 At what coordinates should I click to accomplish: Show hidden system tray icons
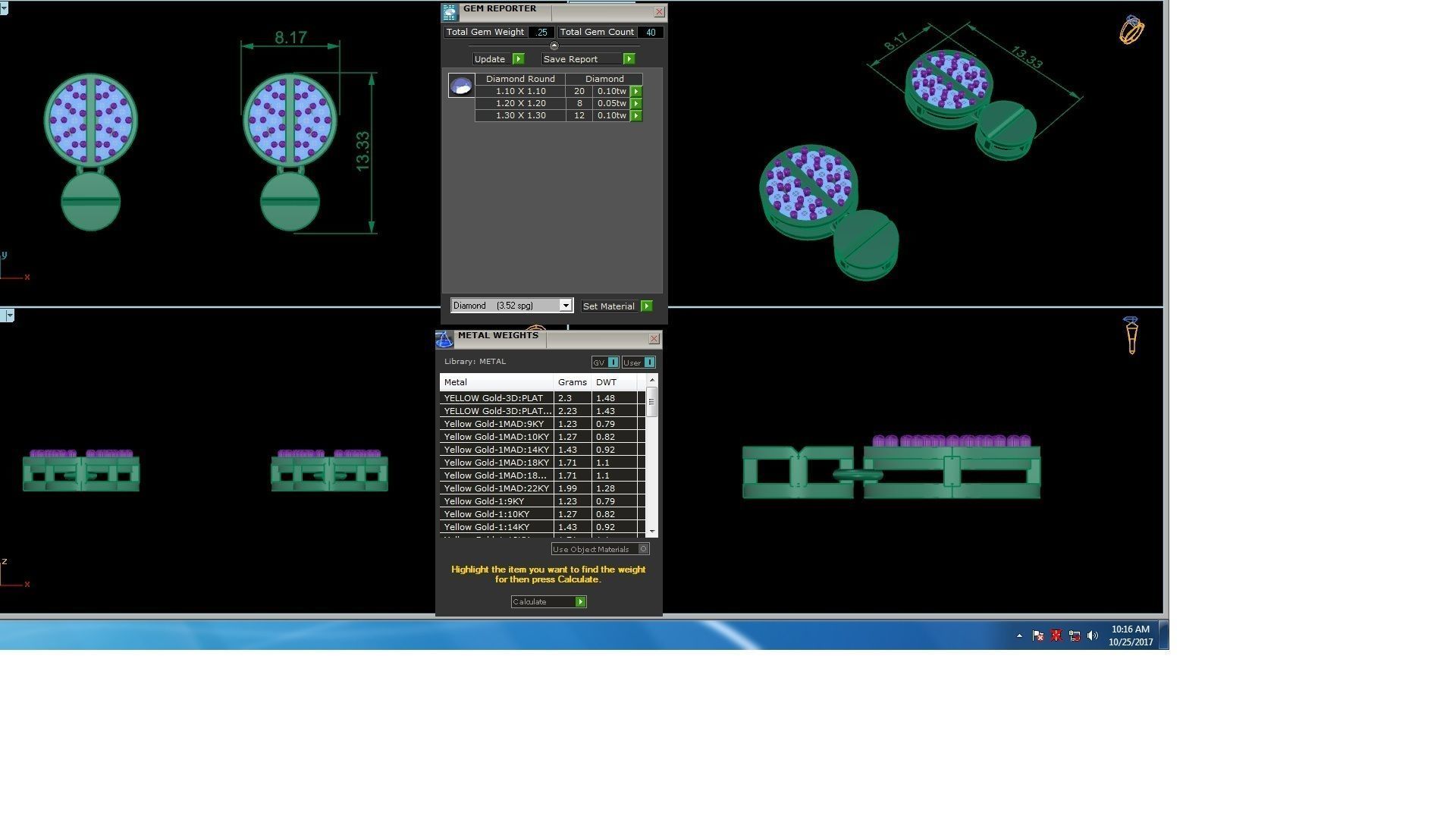[1019, 636]
